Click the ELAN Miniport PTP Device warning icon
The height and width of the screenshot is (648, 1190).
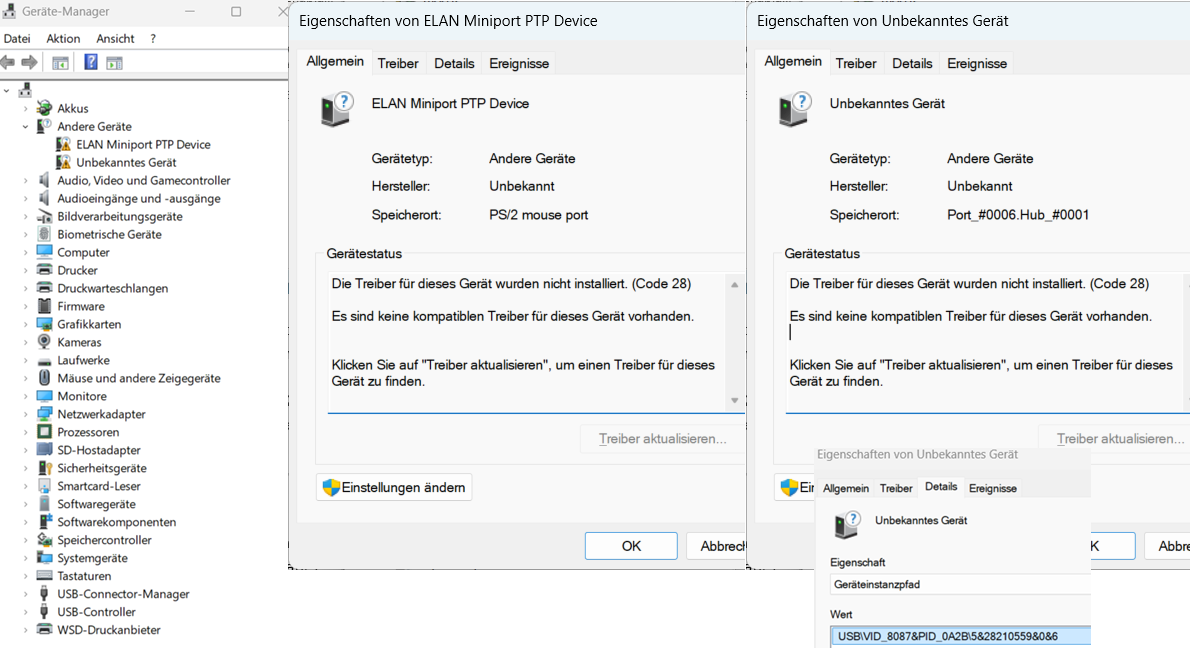64,144
